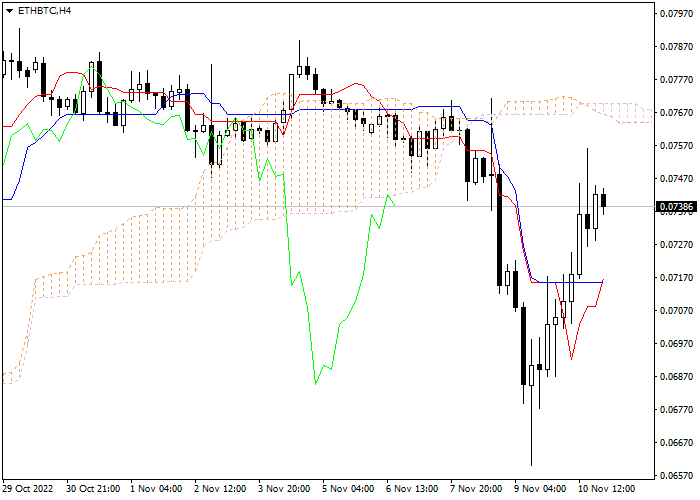Click the 0.07070 price axis label

click(x=676, y=311)
